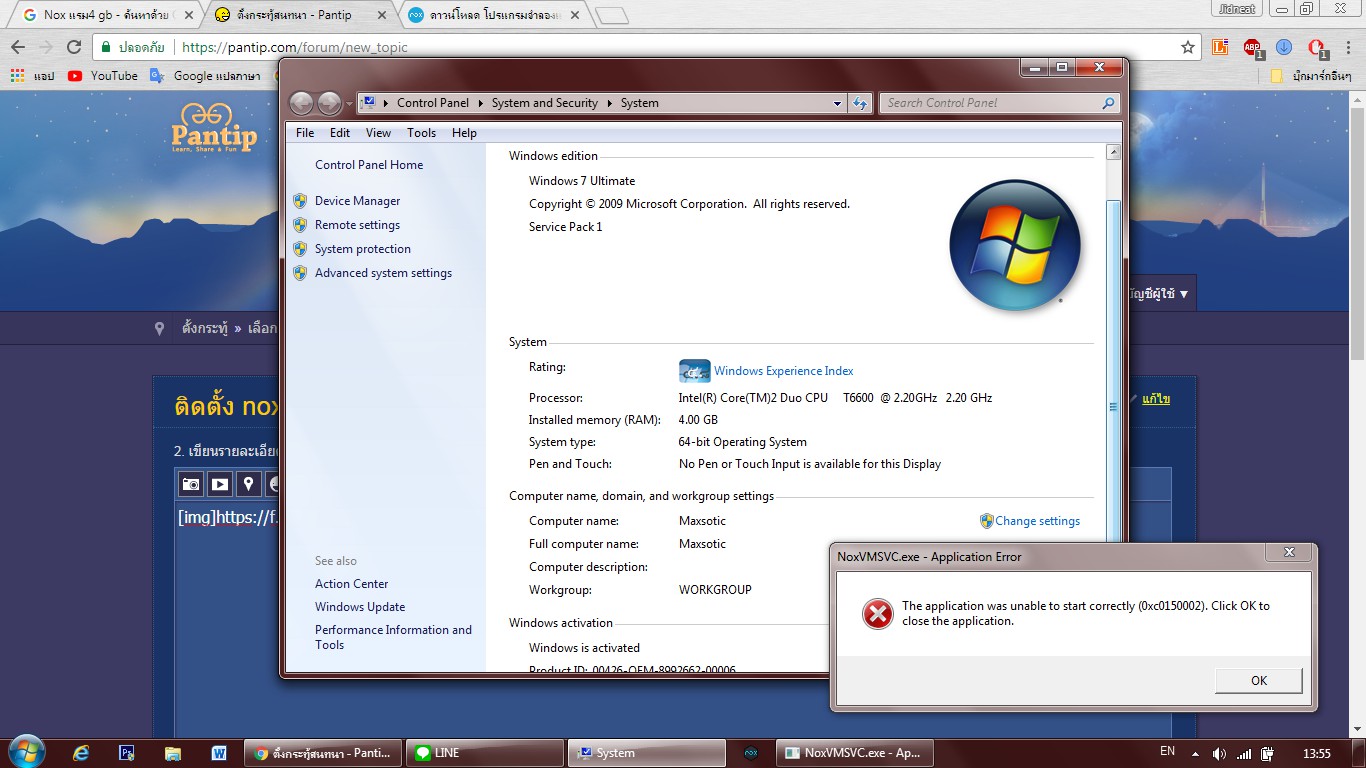
Task: Expand the Control Panel breadcrumb dropdown
Action: click(x=480, y=103)
